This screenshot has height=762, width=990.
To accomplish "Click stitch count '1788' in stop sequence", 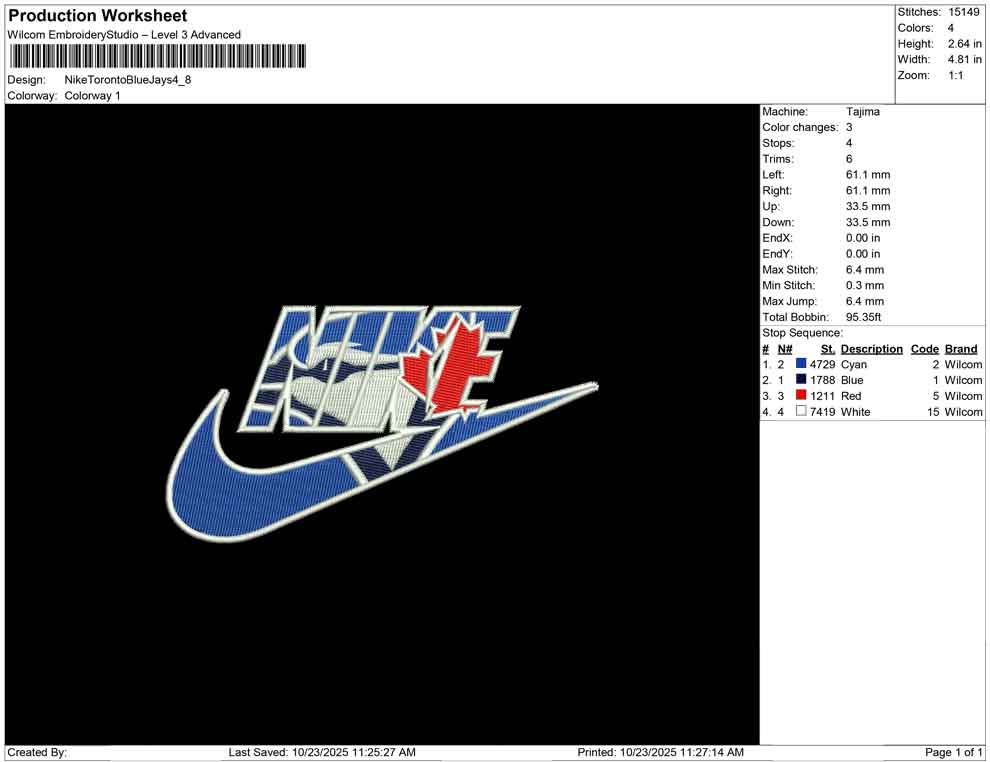I will 823,380.
